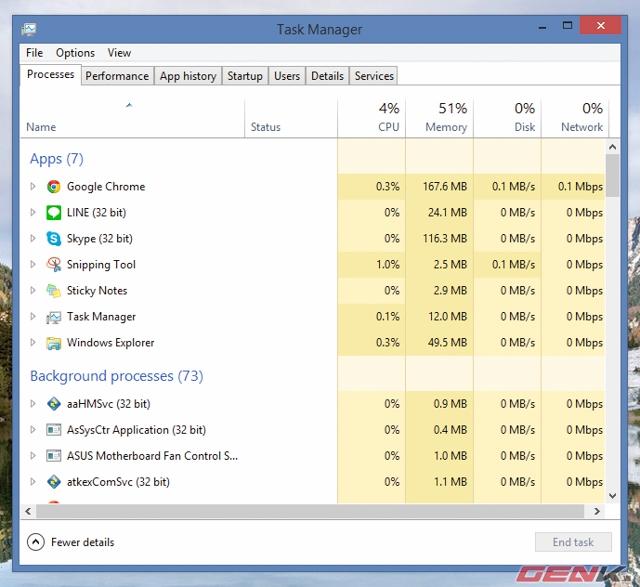Screen dimensions: 640x587
Task: Click the Snipping Tool scissors icon
Action: pos(54,265)
